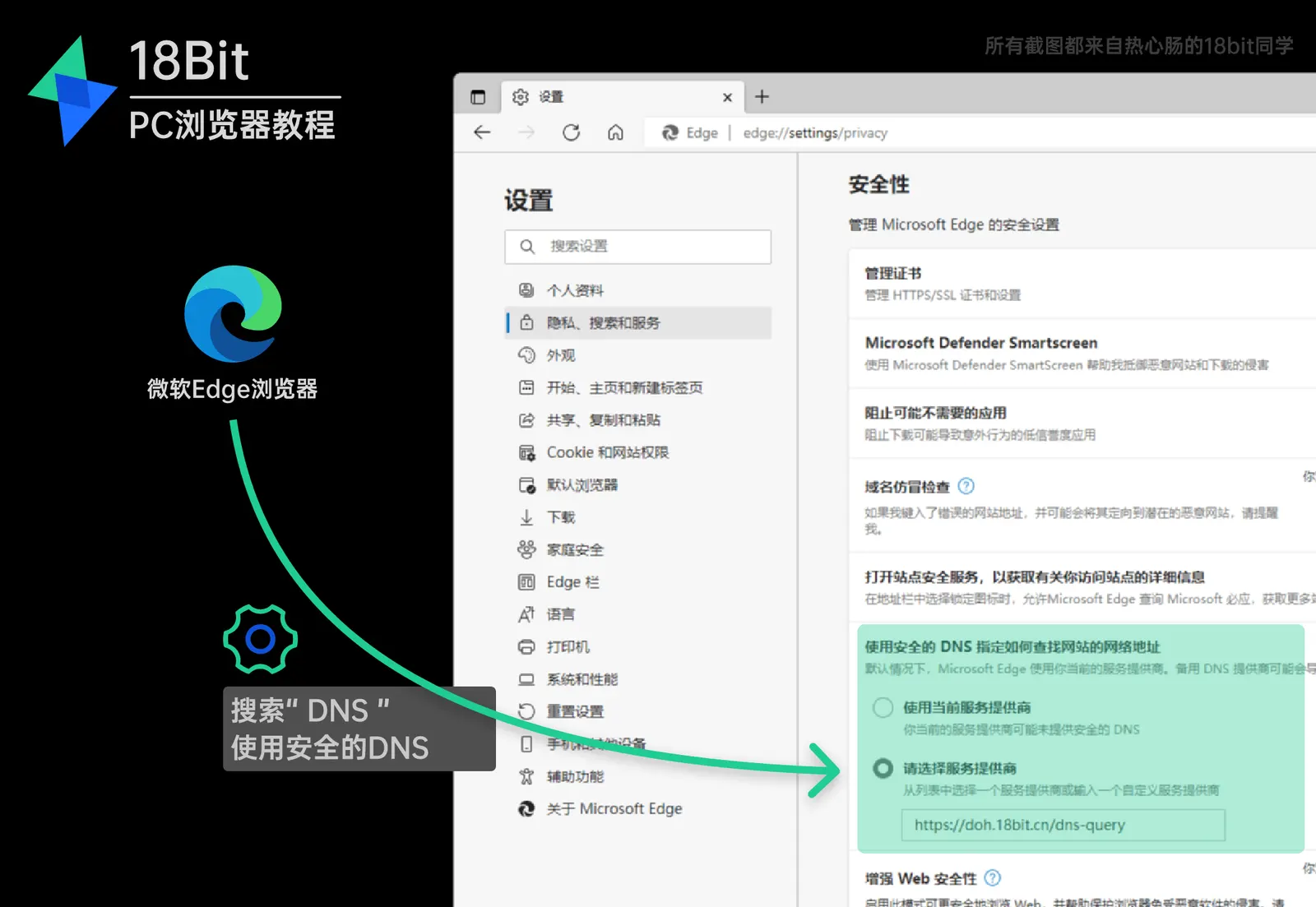
Task: Click the 语言 icon in sidebar
Action: coord(526,614)
